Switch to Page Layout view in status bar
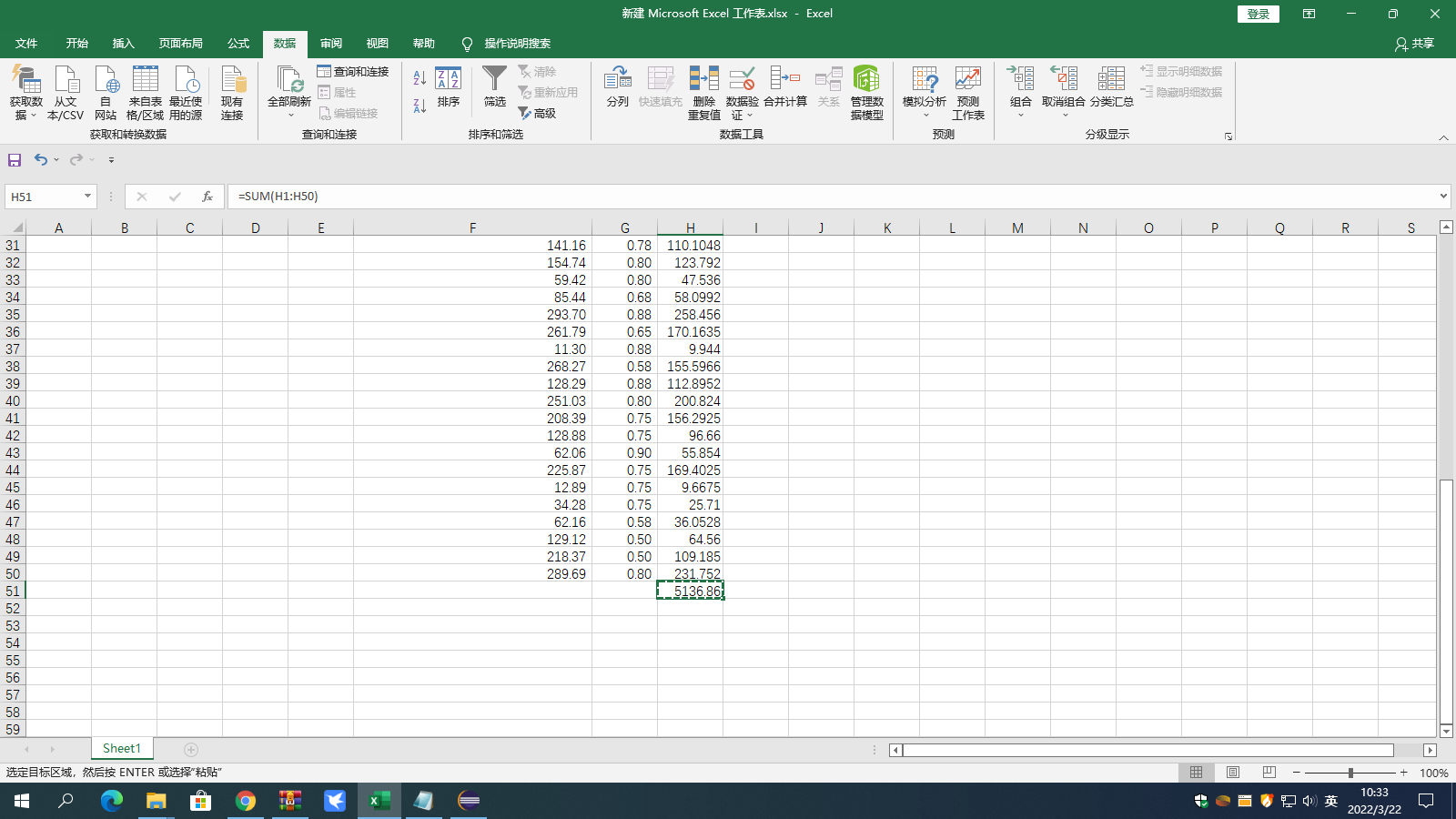The height and width of the screenshot is (819, 1456). tap(1233, 773)
